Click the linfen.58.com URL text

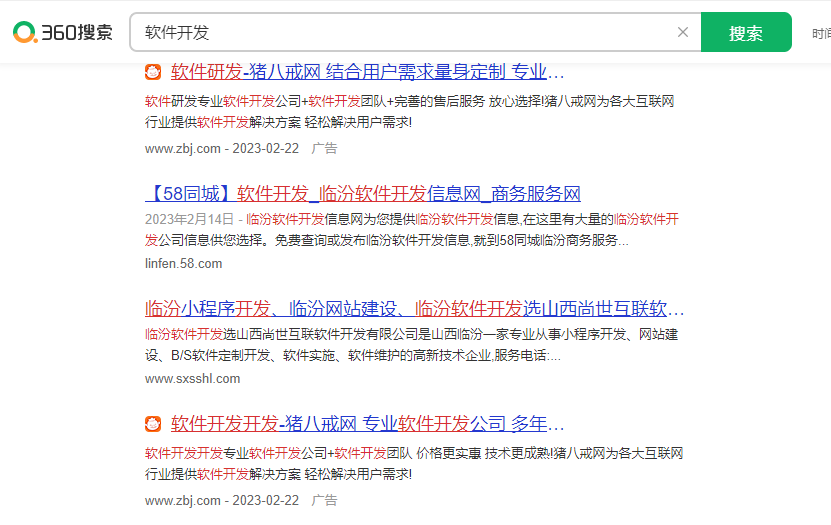pyautogui.click(x=183, y=263)
